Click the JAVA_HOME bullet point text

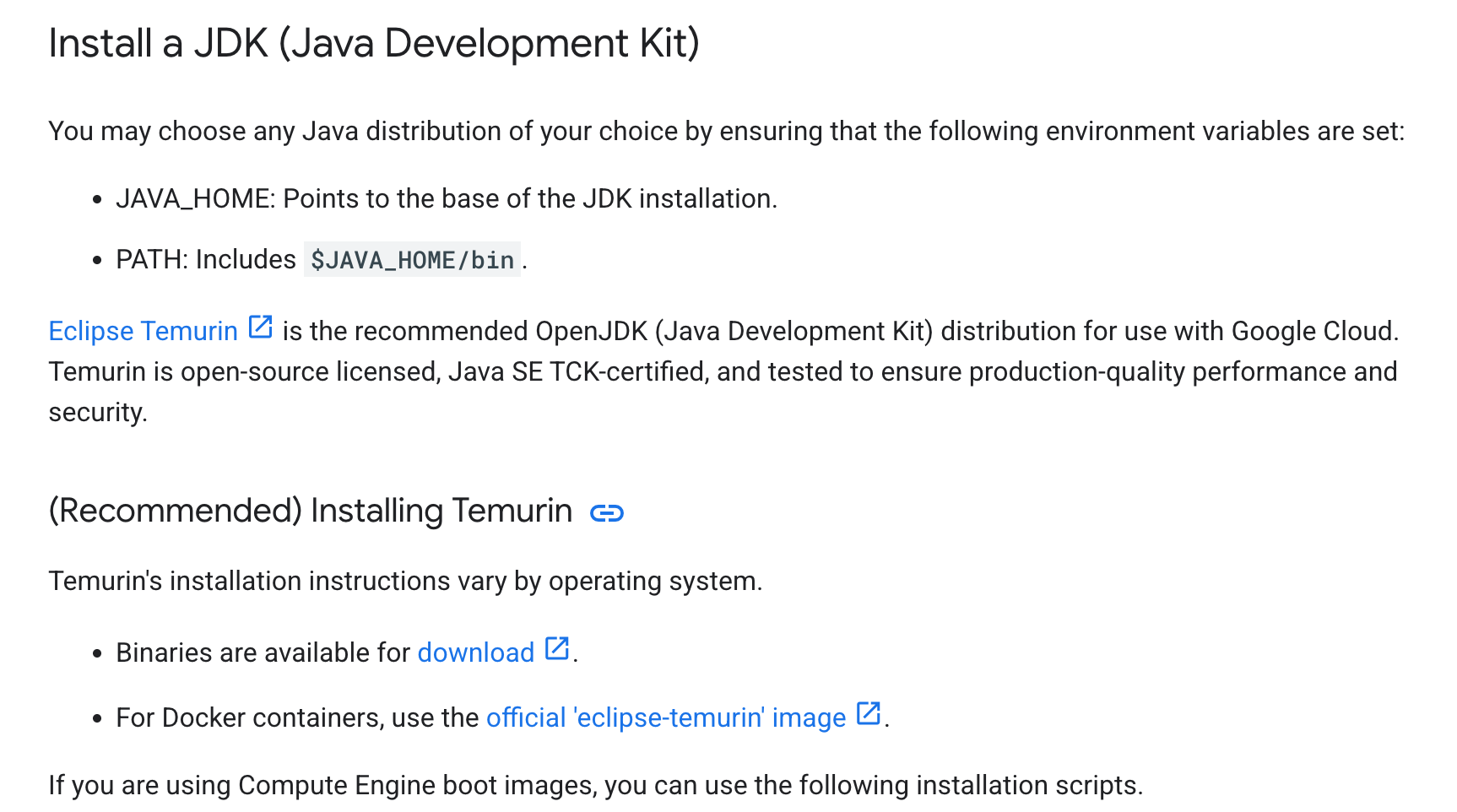pos(446,199)
